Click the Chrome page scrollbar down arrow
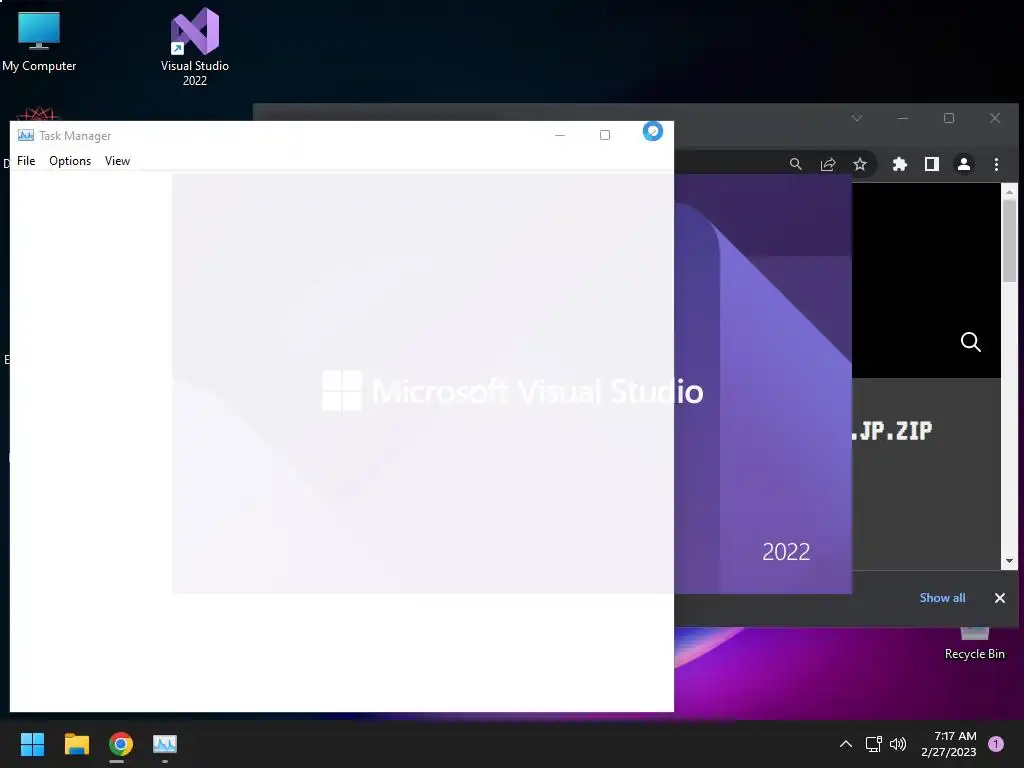 [x=1010, y=561]
